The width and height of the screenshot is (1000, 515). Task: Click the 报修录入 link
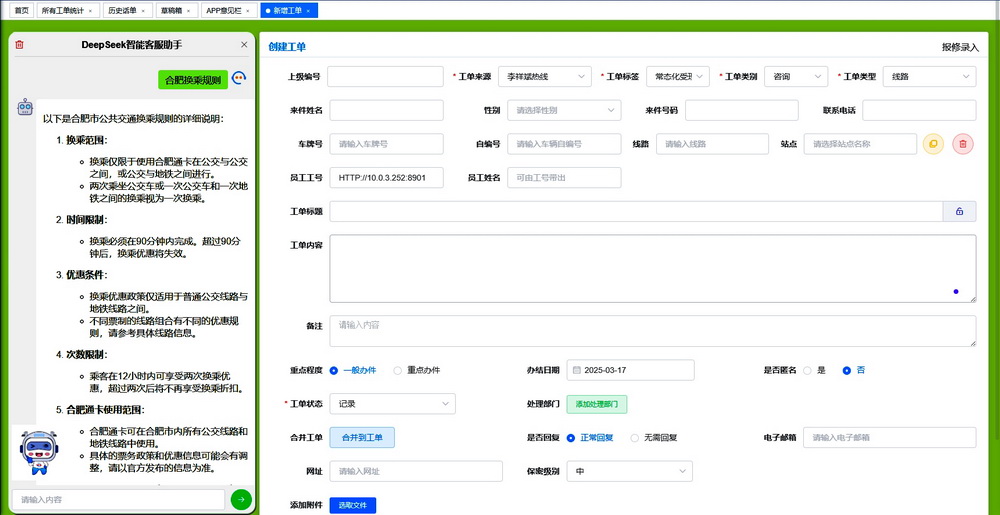(960, 47)
